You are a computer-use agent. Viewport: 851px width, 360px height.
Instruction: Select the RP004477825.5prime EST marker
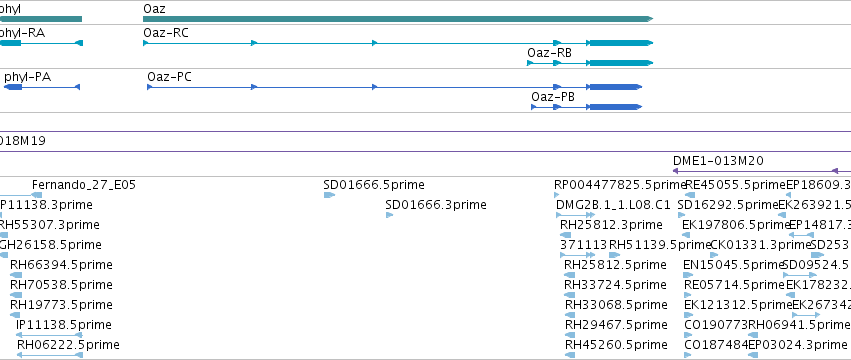pos(556,195)
